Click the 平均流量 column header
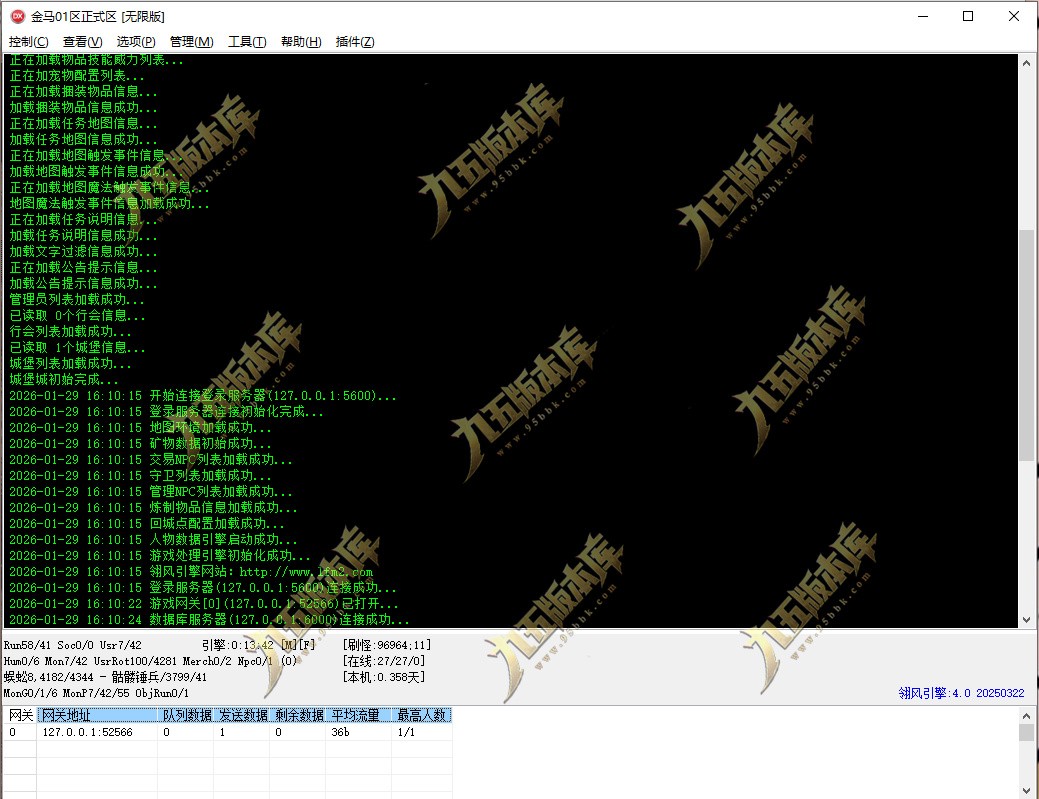 click(x=358, y=716)
